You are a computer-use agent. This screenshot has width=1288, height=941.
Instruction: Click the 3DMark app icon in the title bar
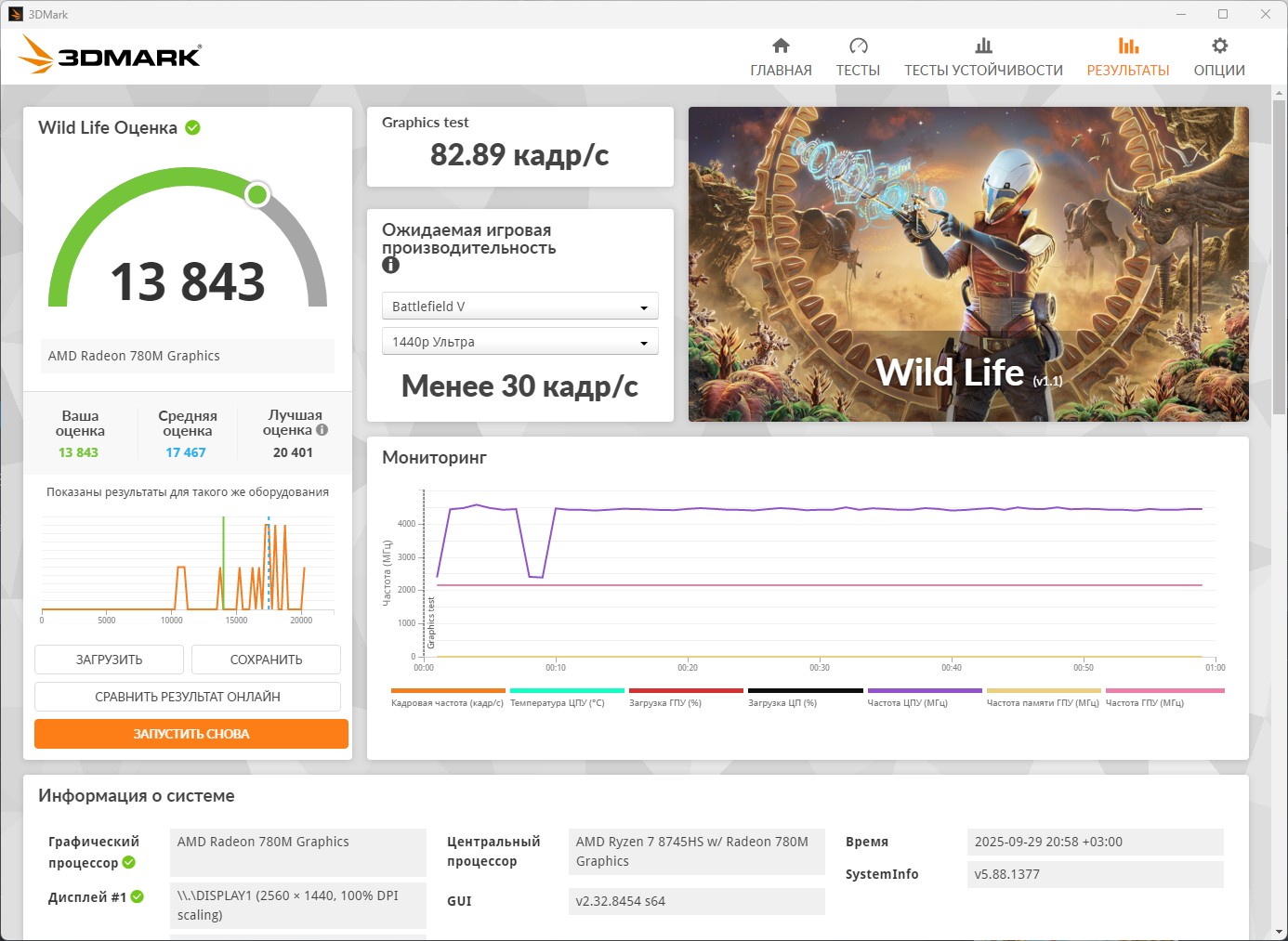[15, 14]
